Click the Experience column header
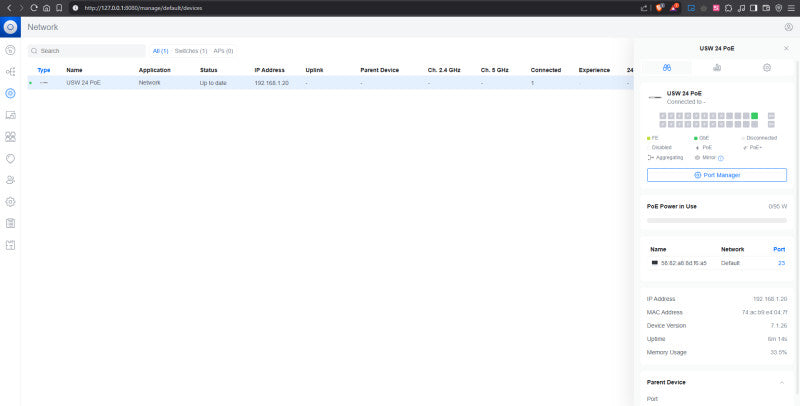The width and height of the screenshot is (800, 406). pyautogui.click(x=594, y=70)
